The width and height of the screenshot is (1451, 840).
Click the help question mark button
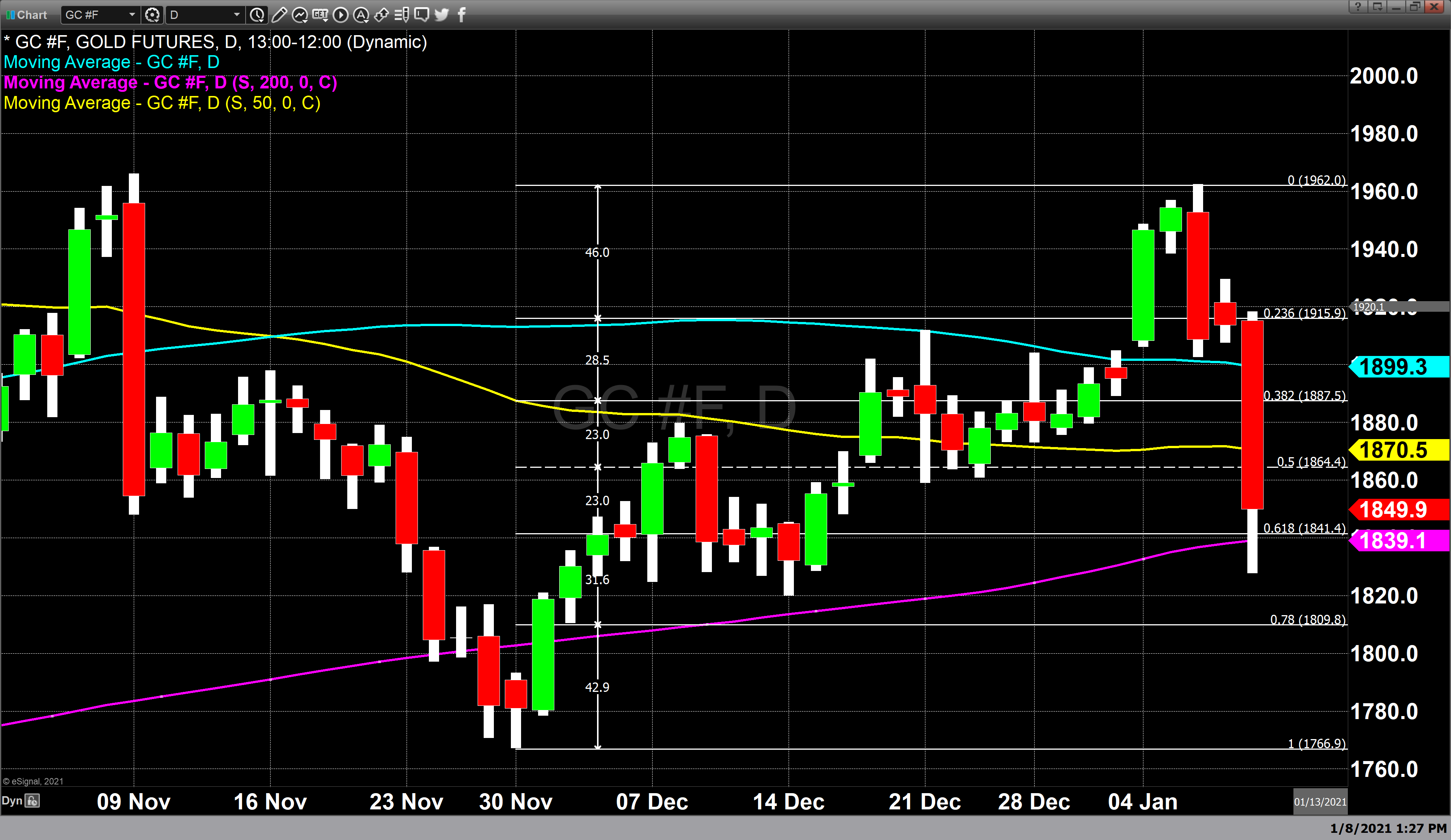[x=1358, y=7]
